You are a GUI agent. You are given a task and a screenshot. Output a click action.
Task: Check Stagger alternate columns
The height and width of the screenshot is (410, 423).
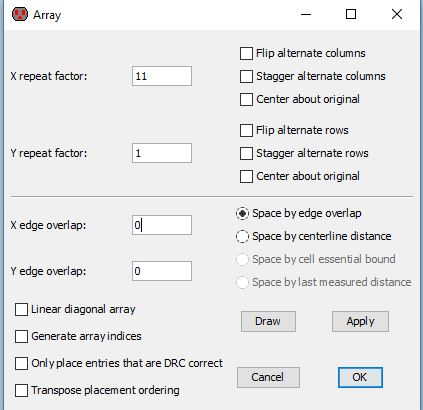pos(246,76)
